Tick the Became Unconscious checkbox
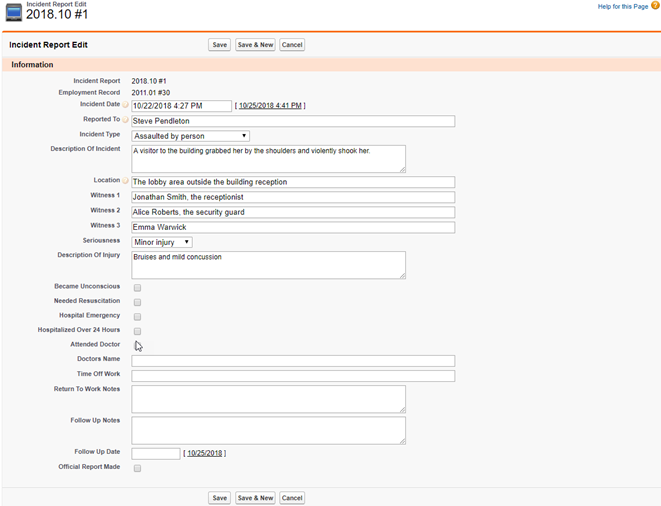The height and width of the screenshot is (506, 661). pos(137,287)
